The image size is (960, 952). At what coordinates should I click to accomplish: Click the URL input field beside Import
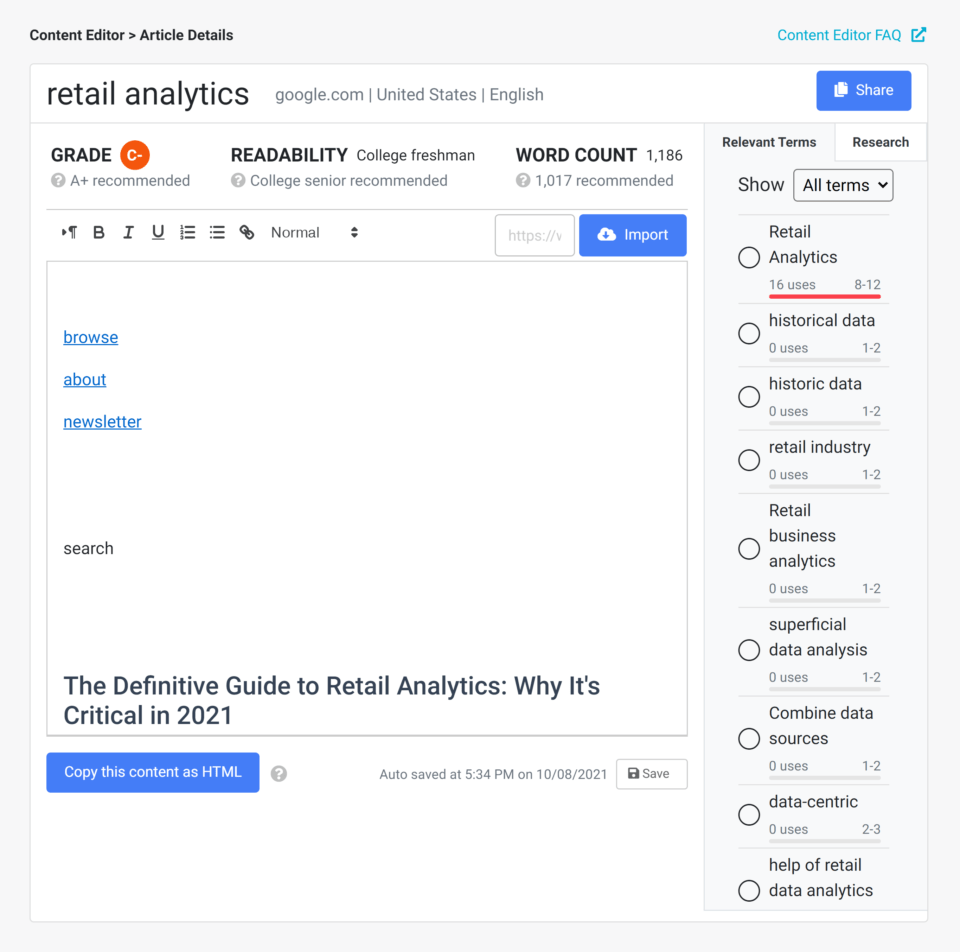[x=534, y=235]
